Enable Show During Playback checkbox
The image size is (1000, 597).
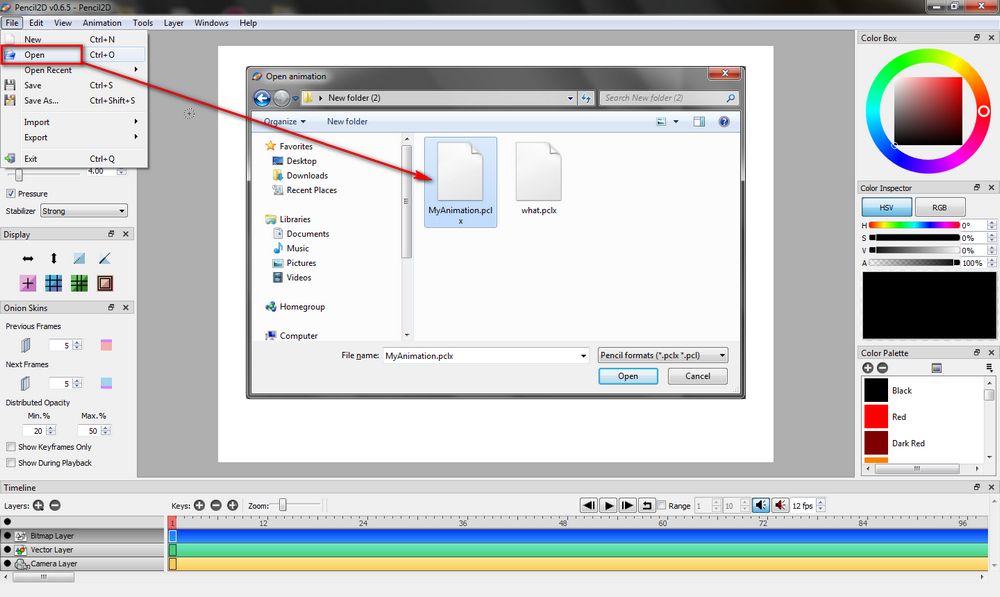[x=10, y=462]
